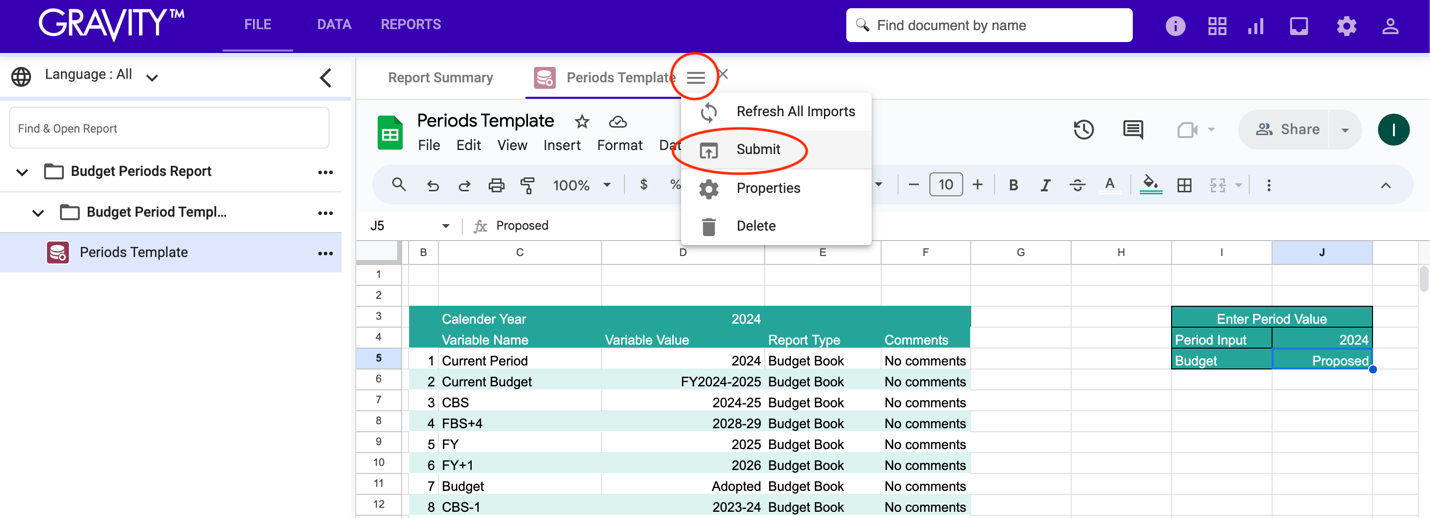The width and height of the screenshot is (1430, 518).
Task: Collapse the left sidebar panel arrow
Action: (x=326, y=77)
